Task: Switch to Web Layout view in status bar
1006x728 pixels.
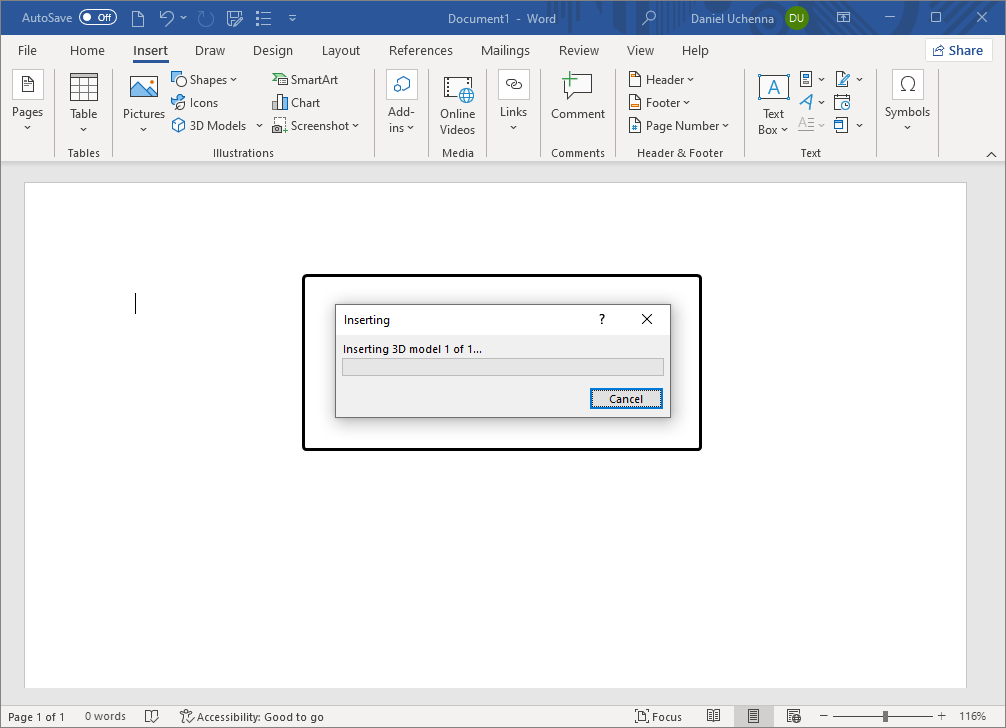Action: pyautogui.click(x=793, y=716)
